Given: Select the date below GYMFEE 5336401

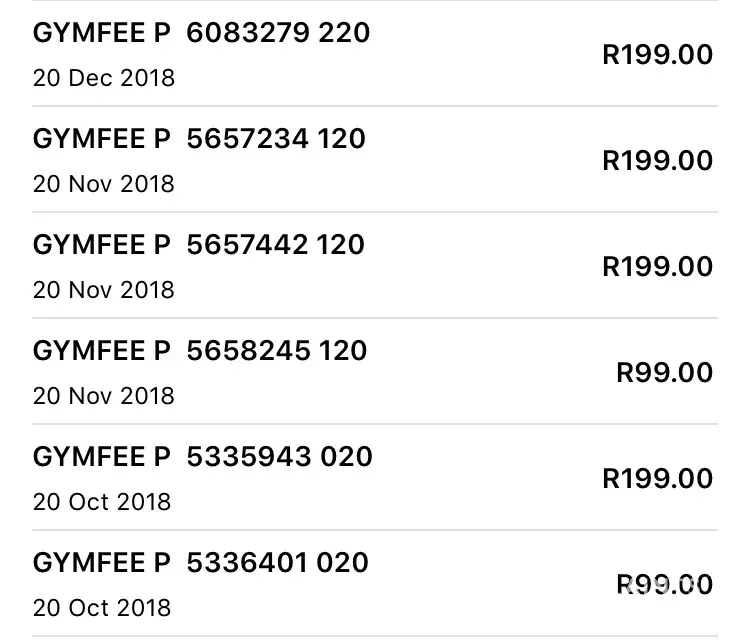Looking at the screenshot, I should 101,608.
